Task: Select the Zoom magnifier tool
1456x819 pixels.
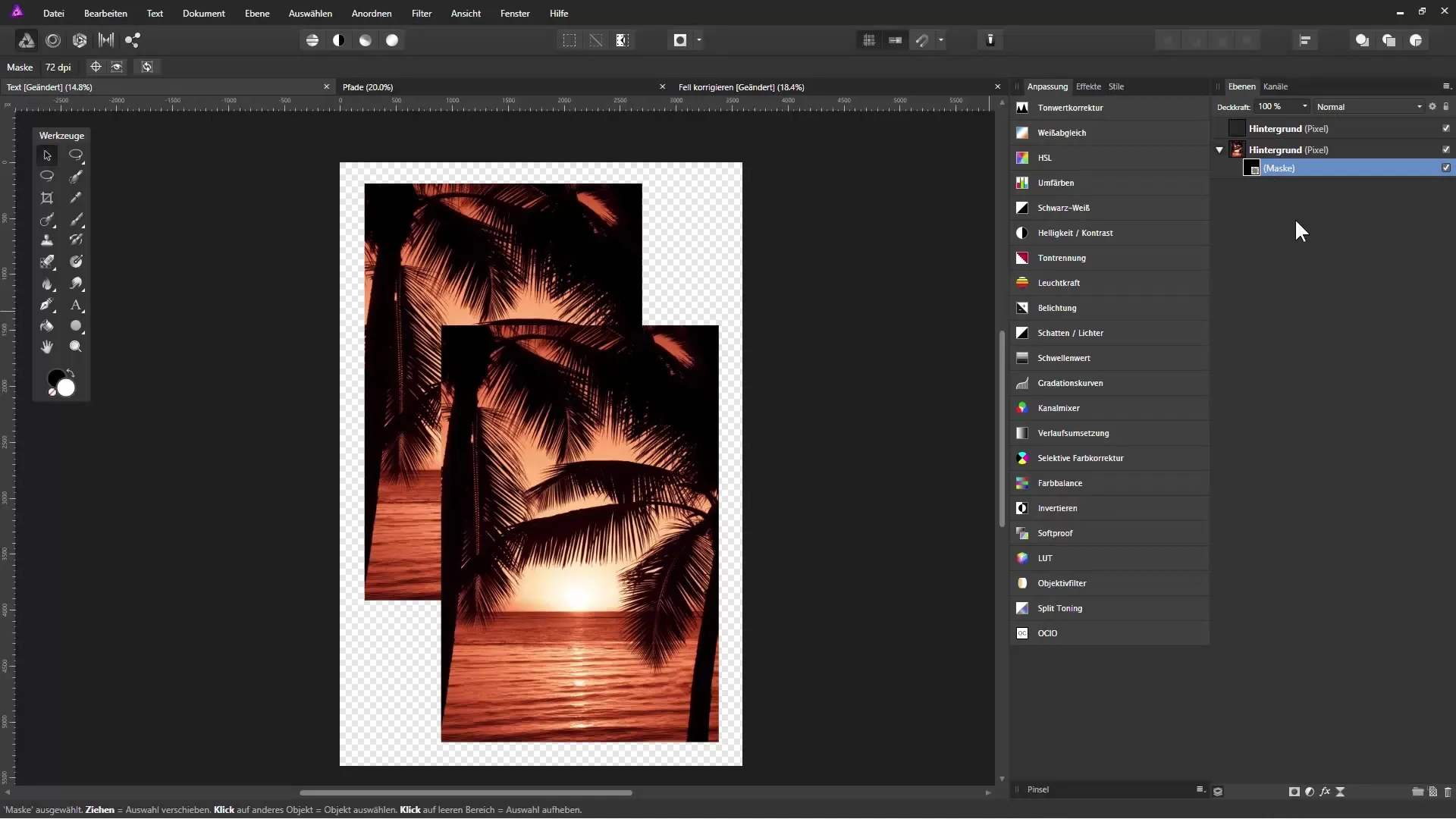Action: coord(76,347)
